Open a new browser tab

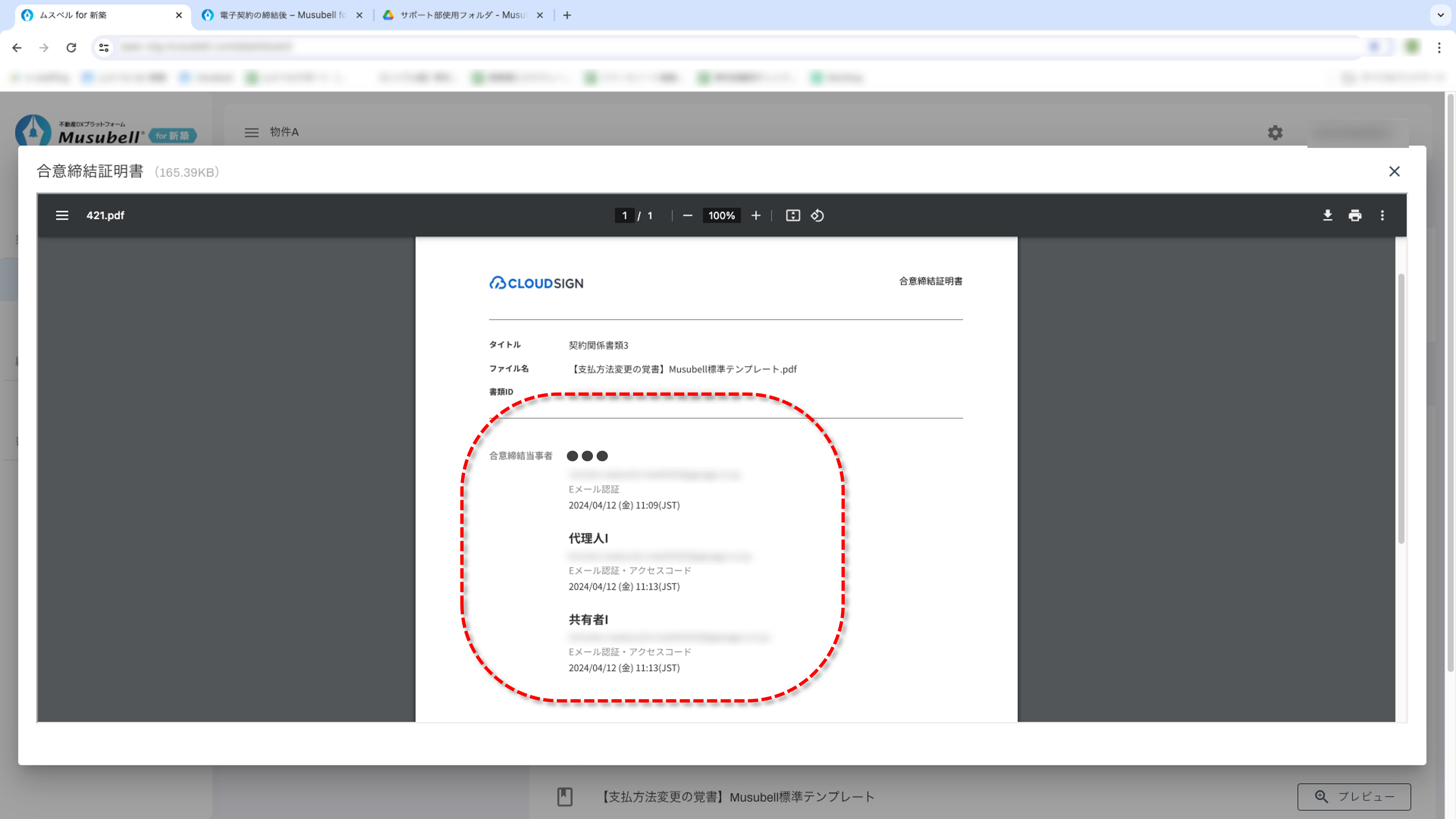click(x=567, y=15)
